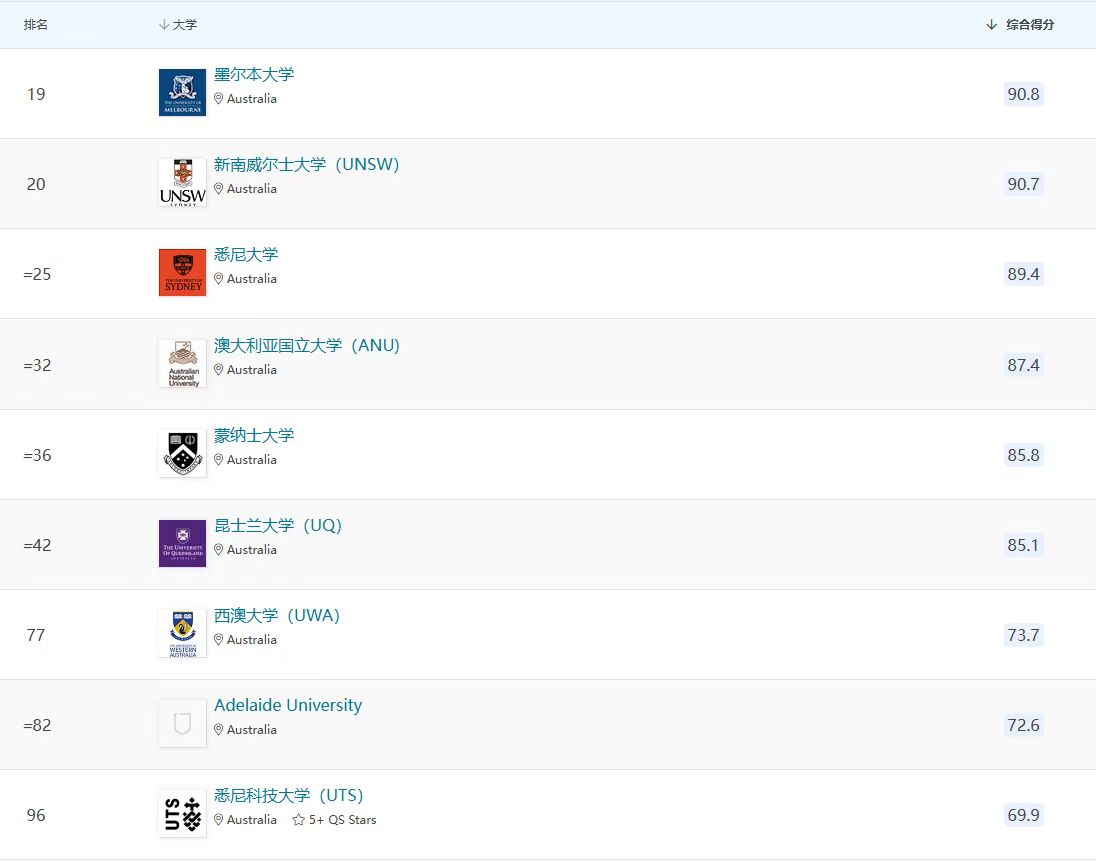Click the Monash University crest logo
The image size is (1096, 861).
tap(182, 454)
